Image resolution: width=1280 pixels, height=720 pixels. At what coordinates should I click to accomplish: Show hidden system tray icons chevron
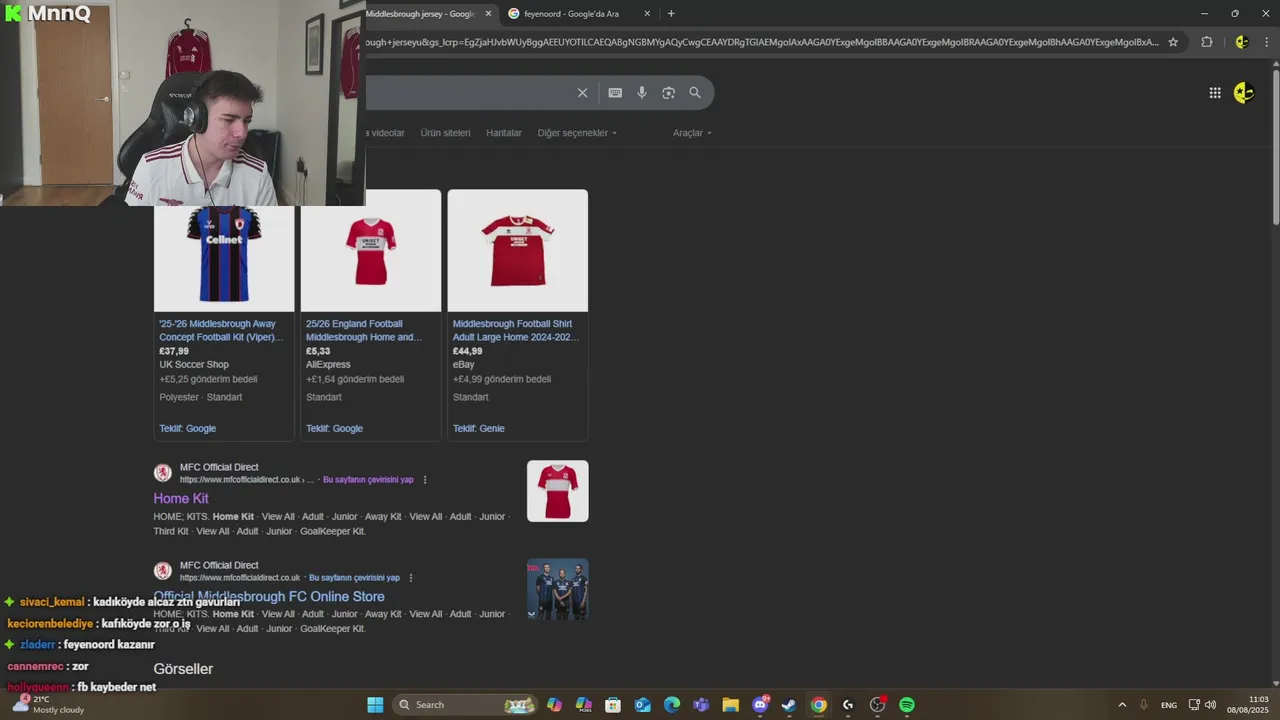[1122, 705]
